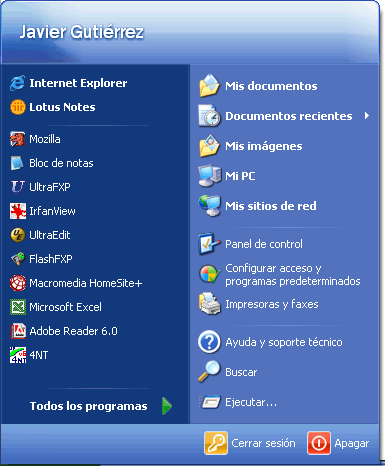Click the Apagar label
The width and height of the screenshot is (385, 466).
(352, 444)
